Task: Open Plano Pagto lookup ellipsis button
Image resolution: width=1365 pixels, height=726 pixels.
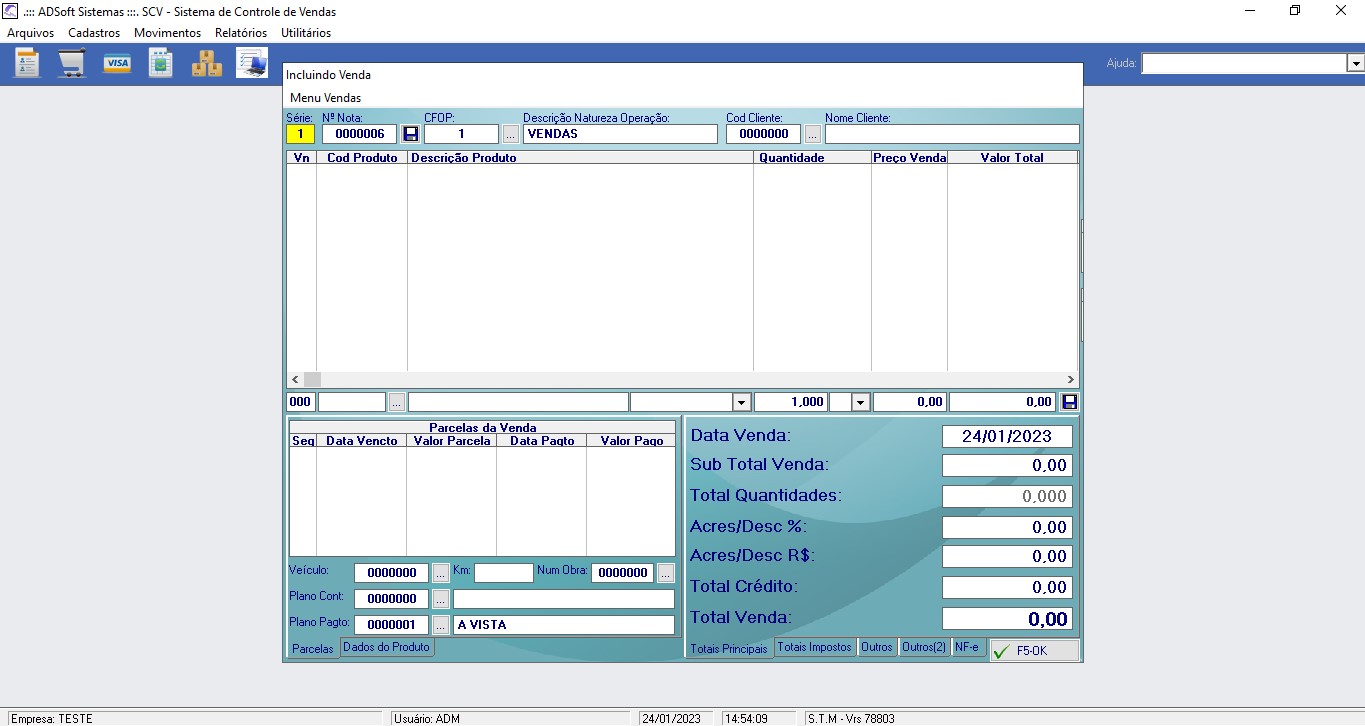Action: pyautogui.click(x=441, y=625)
